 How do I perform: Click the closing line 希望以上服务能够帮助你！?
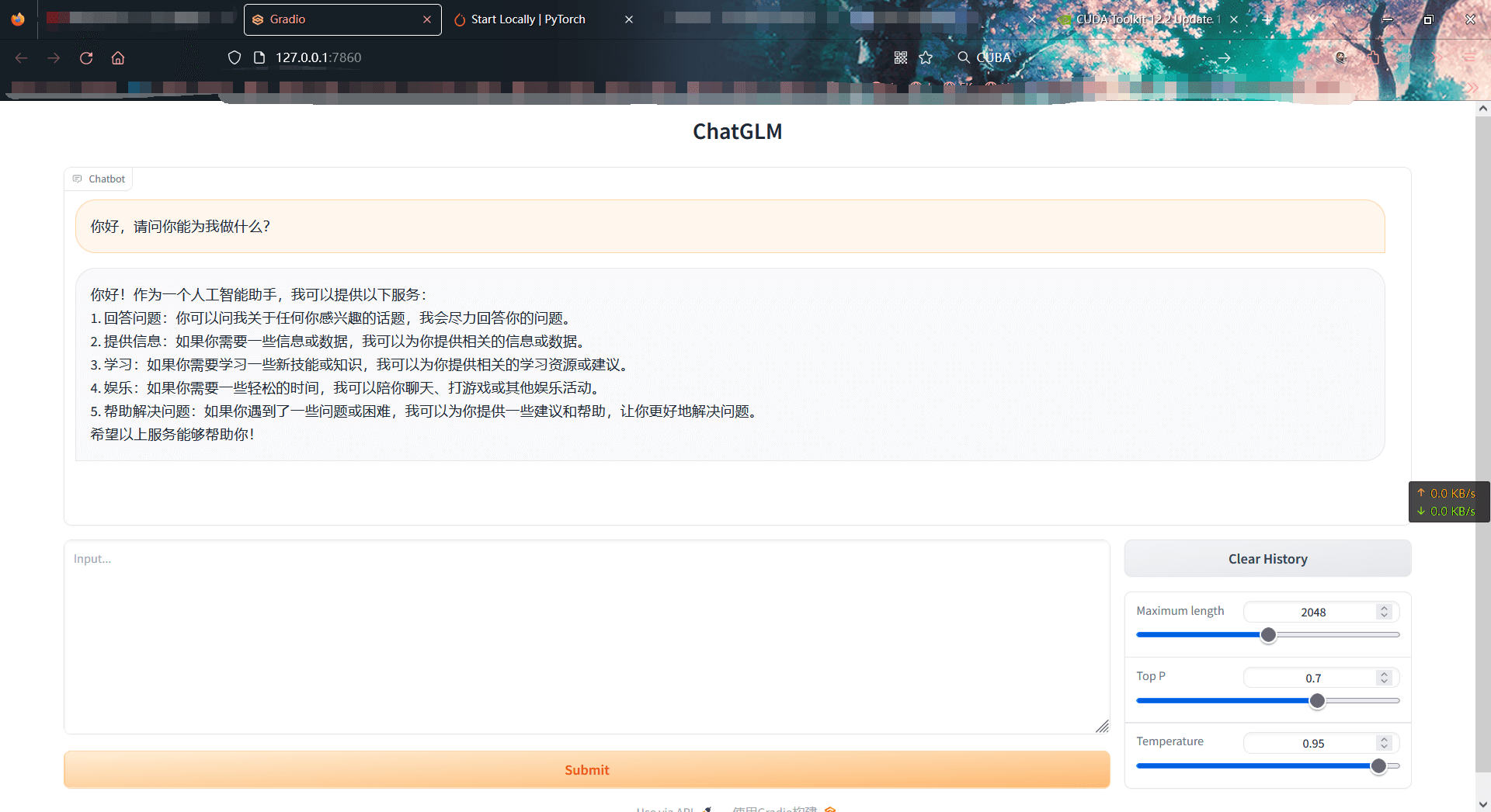tap(173, 435)
